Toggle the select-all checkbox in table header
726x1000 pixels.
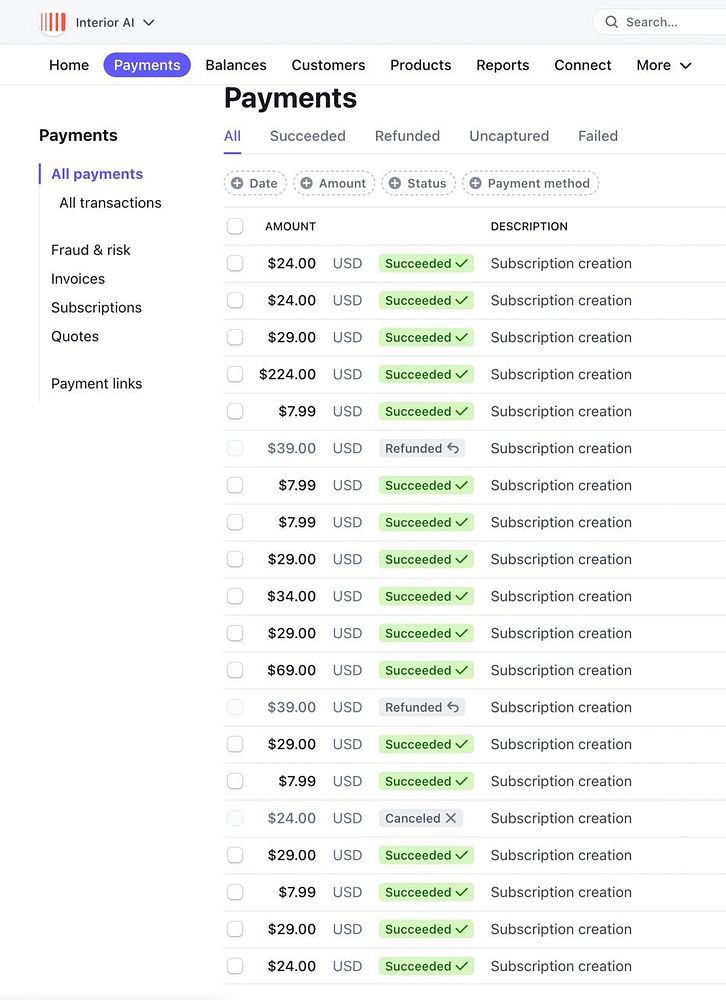click(x=235, y=226)
